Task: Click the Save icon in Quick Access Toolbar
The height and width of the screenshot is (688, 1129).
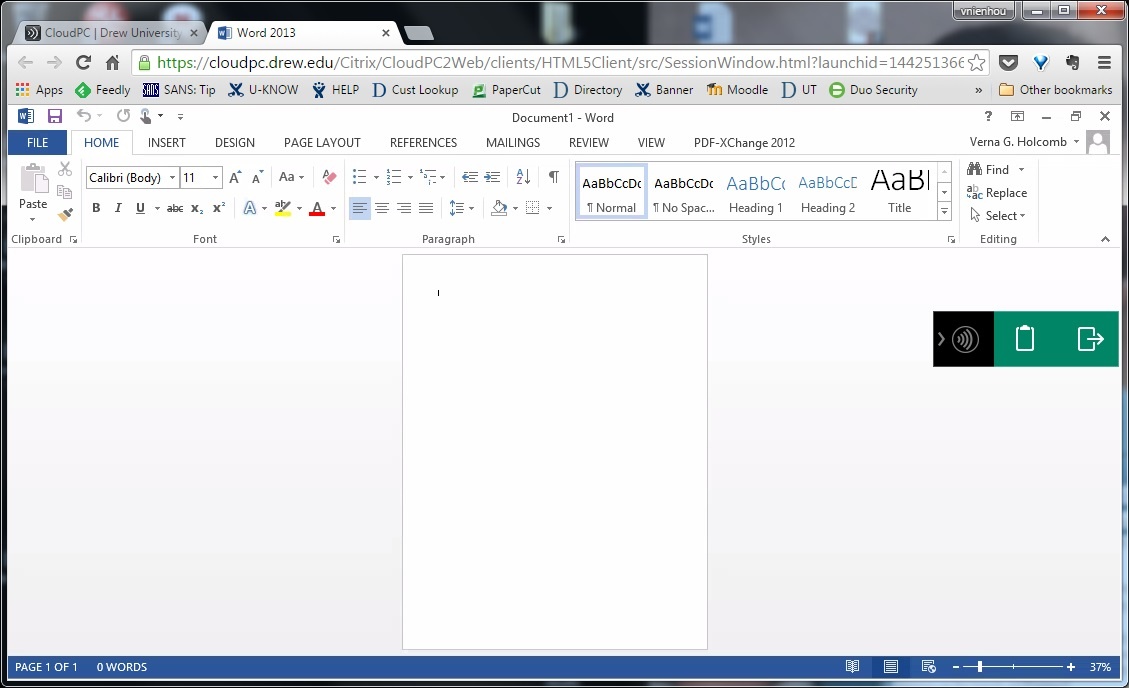Action: pyautogui.click(x=55, y=117)
